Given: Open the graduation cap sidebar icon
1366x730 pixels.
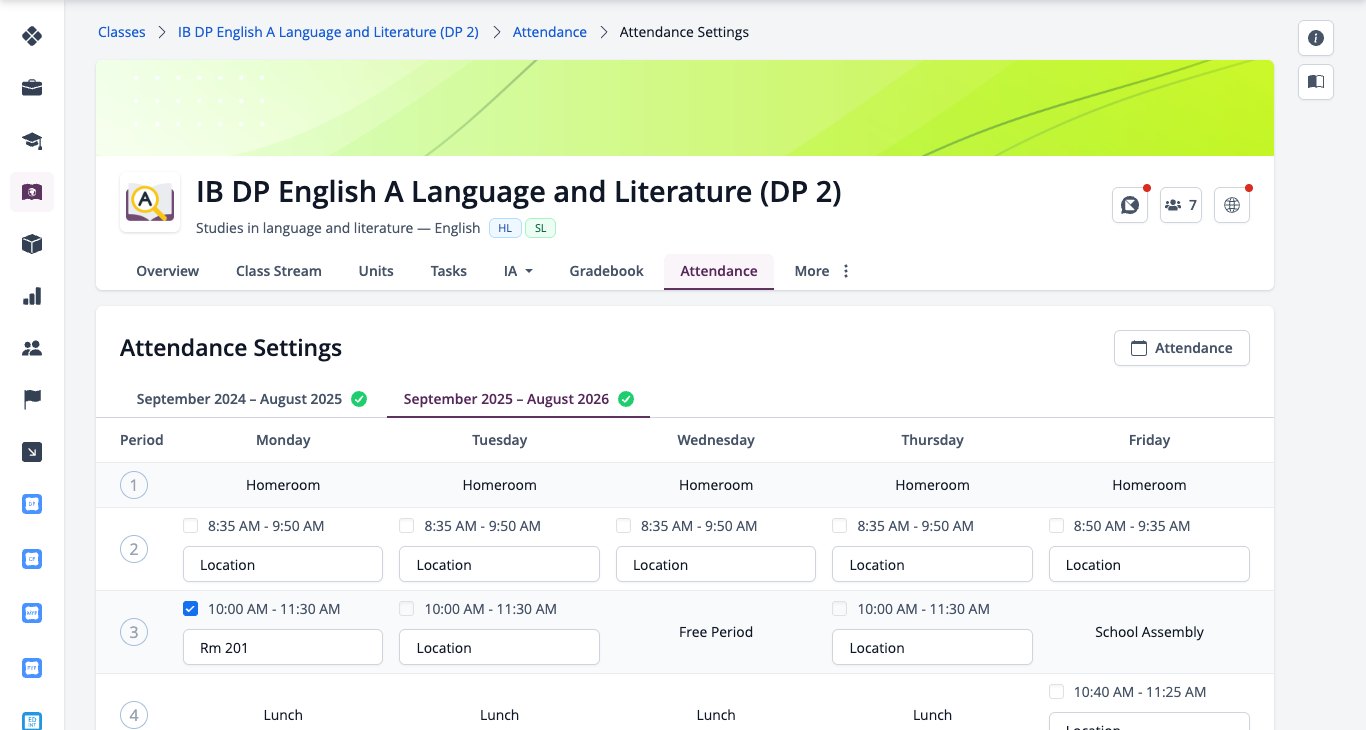Looking at the screenshot, I should coord(32,140).
